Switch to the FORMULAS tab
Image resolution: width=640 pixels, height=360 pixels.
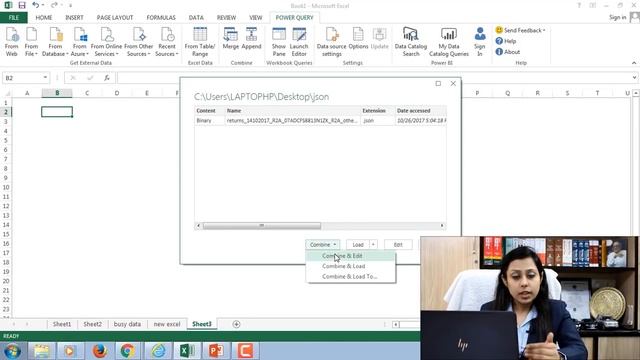161,18
